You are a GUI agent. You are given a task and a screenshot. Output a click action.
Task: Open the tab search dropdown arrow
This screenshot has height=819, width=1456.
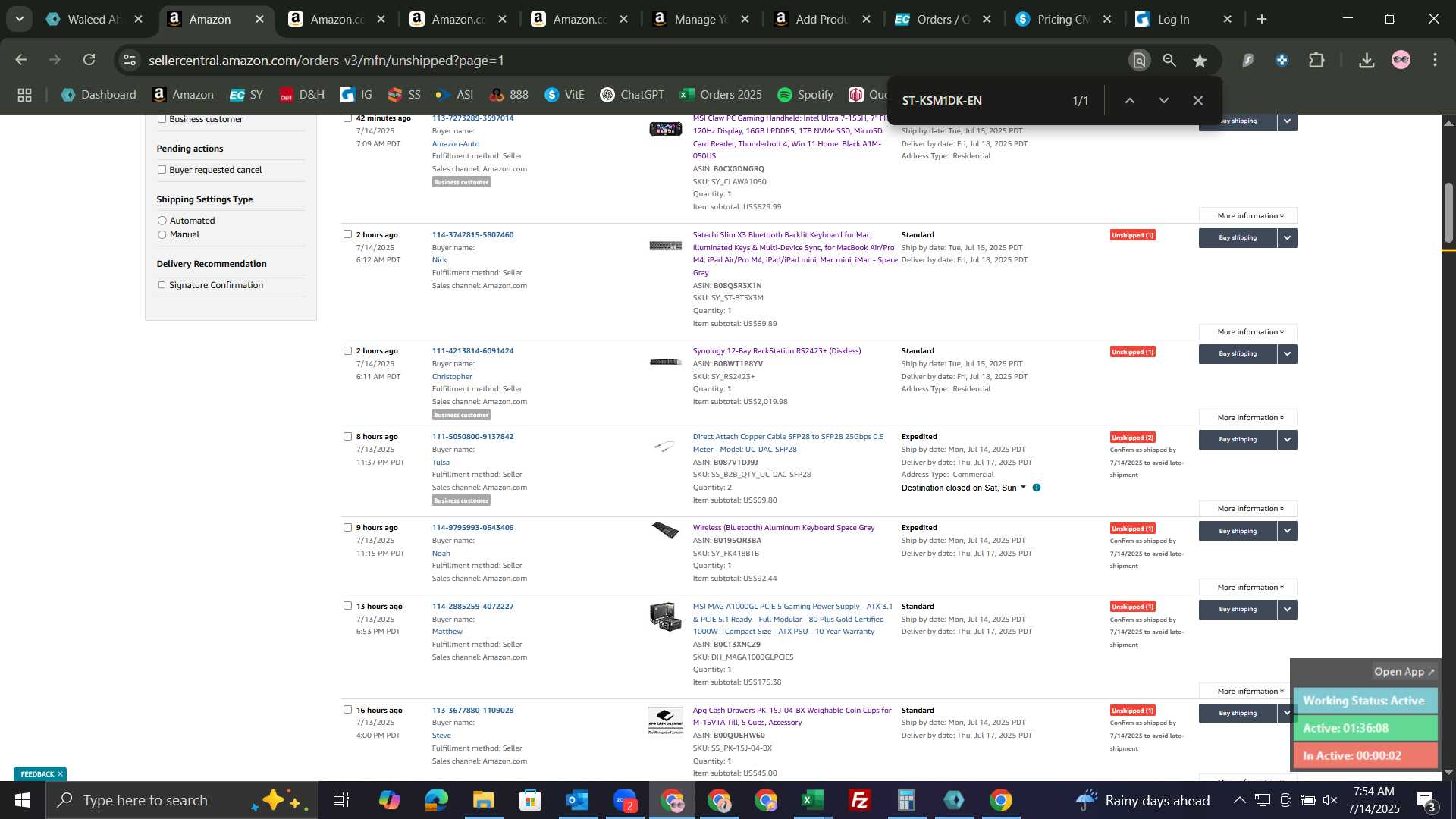click(x=19, y=19)
